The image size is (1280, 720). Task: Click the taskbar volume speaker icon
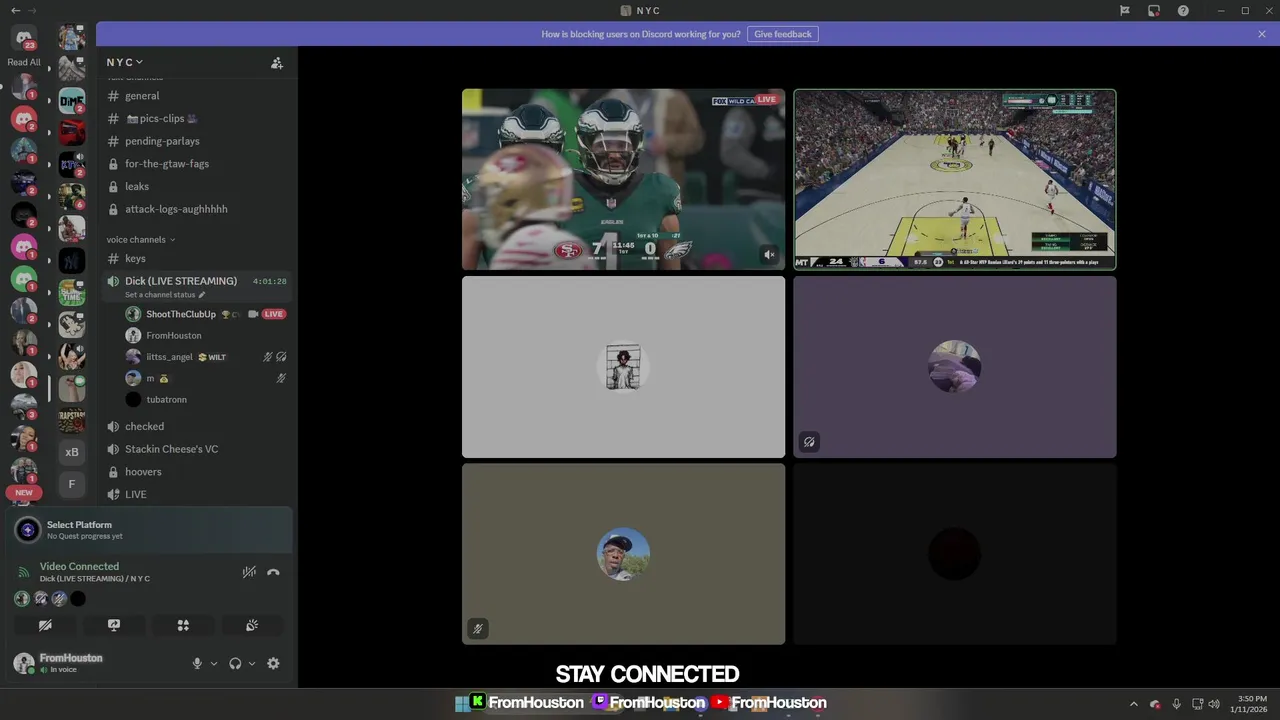pyautogui.click(x=1215, y=704)
